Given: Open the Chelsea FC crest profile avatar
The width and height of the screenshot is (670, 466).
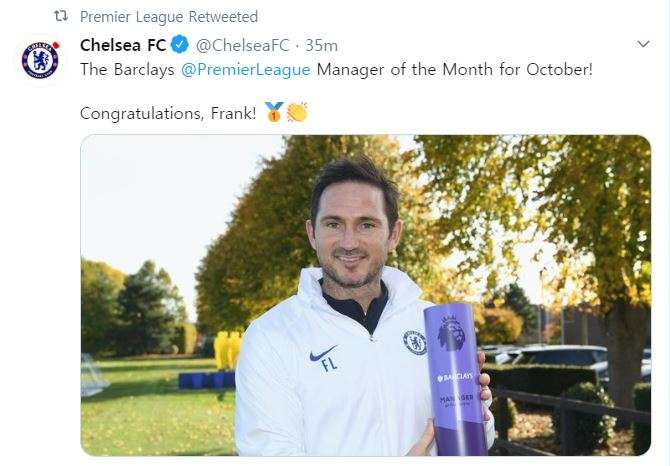Looking at the screenshot, I should 40,60.
